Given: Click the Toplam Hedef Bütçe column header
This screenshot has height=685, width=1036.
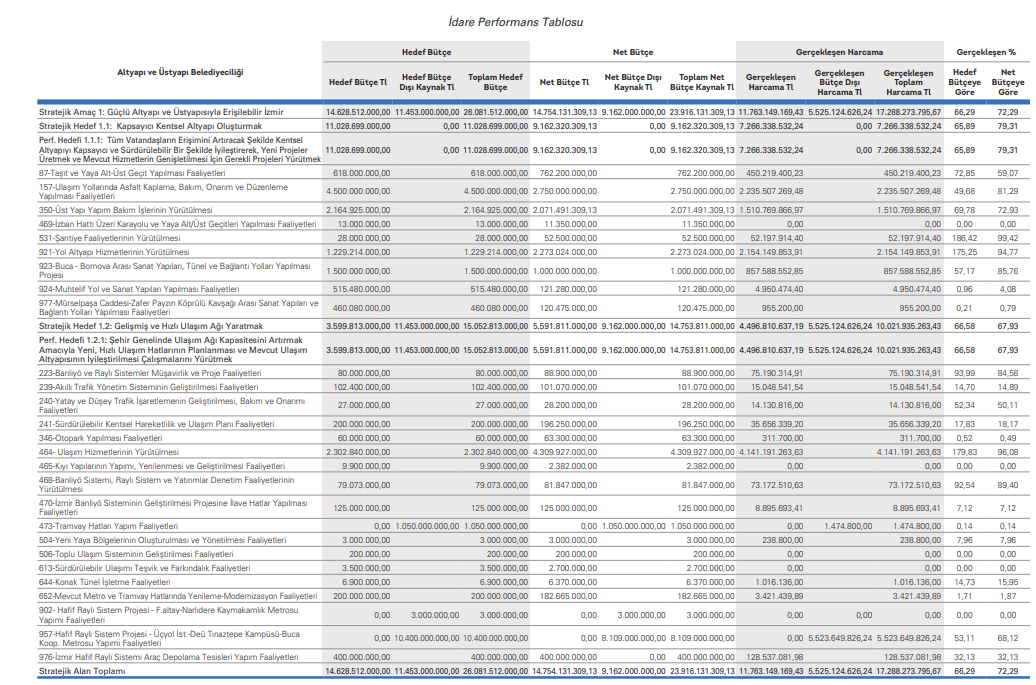Looking at the screenshot, I should (x=495, y=82).
